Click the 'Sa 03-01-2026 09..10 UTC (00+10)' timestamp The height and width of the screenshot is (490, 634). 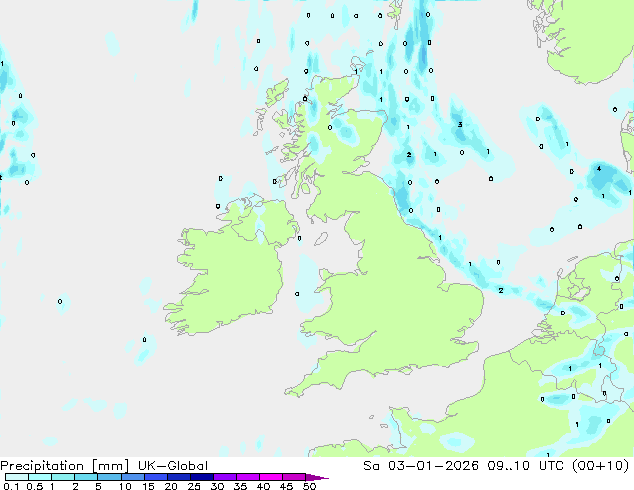(496, 466)
